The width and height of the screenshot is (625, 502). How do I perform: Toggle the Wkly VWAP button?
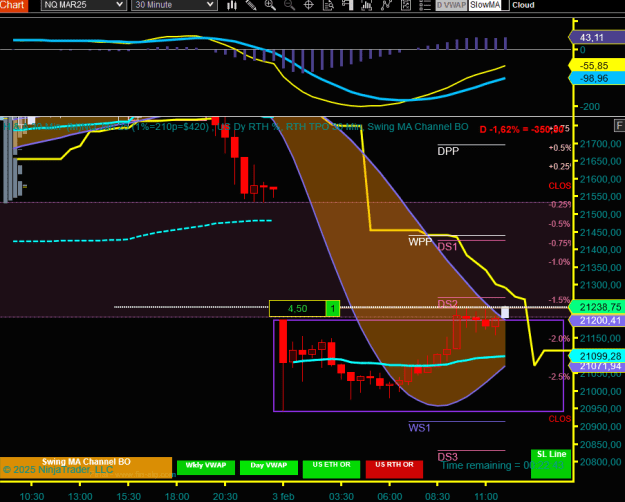[x=206, y=467]
